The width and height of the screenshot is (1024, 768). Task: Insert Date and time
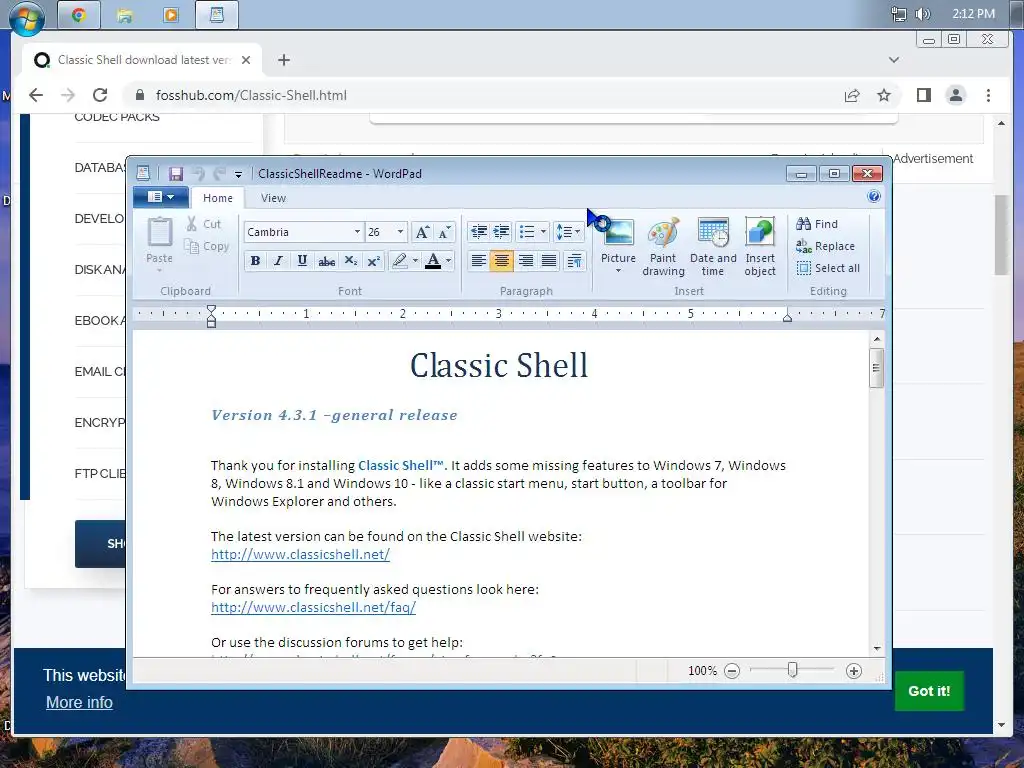click(712, 247)
